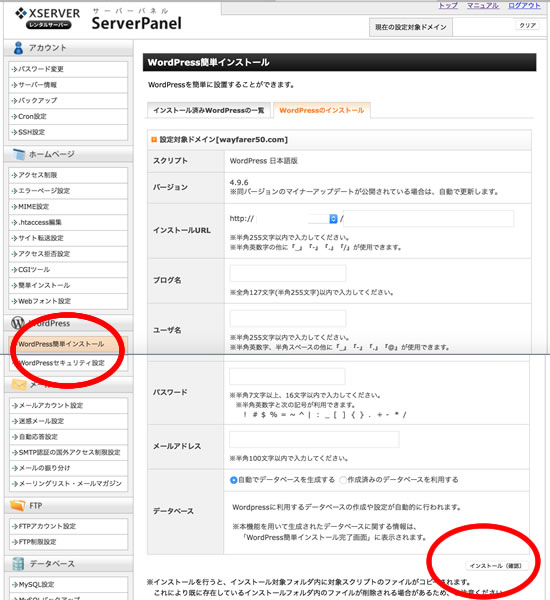Viewport: 550px width, 600px height.
Task: Open MySQL設定 menu item
Action: coord(68,585)
